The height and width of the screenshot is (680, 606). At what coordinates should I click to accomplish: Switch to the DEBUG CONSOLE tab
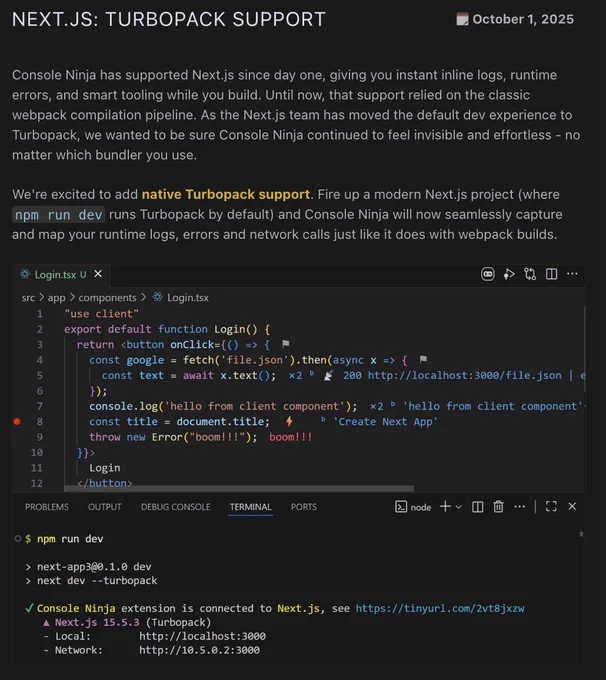176,507
